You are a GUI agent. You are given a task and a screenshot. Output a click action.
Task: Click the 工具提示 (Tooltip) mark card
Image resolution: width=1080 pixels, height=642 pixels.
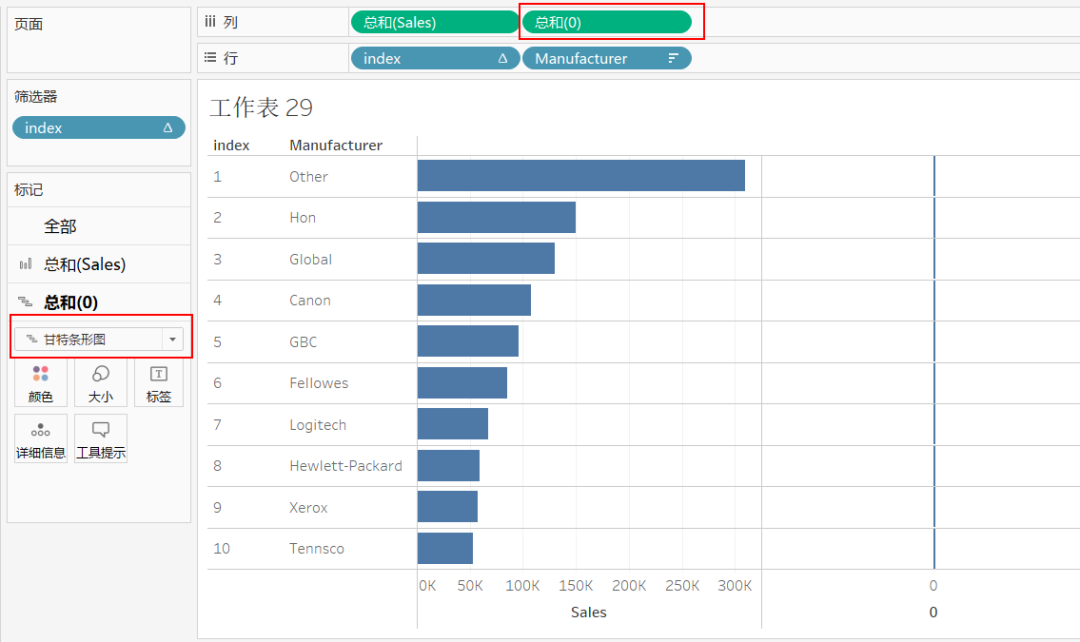point(101,439)
